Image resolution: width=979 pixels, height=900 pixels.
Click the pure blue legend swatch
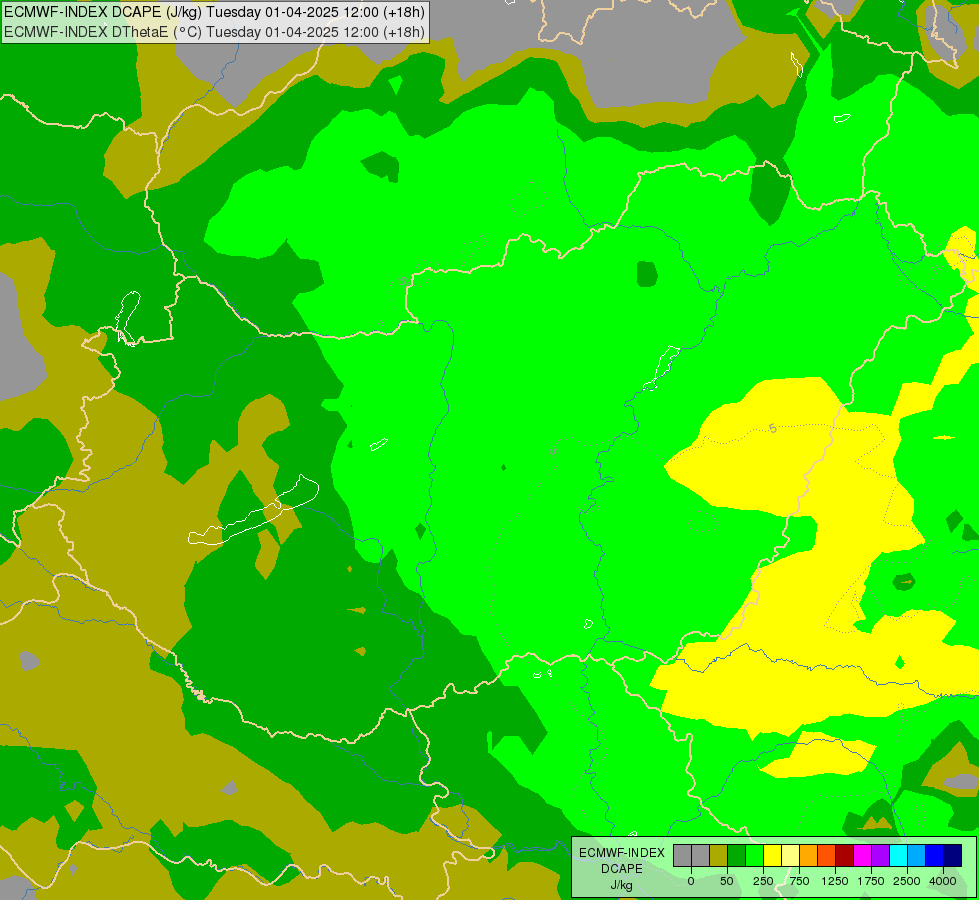[934, 856]
